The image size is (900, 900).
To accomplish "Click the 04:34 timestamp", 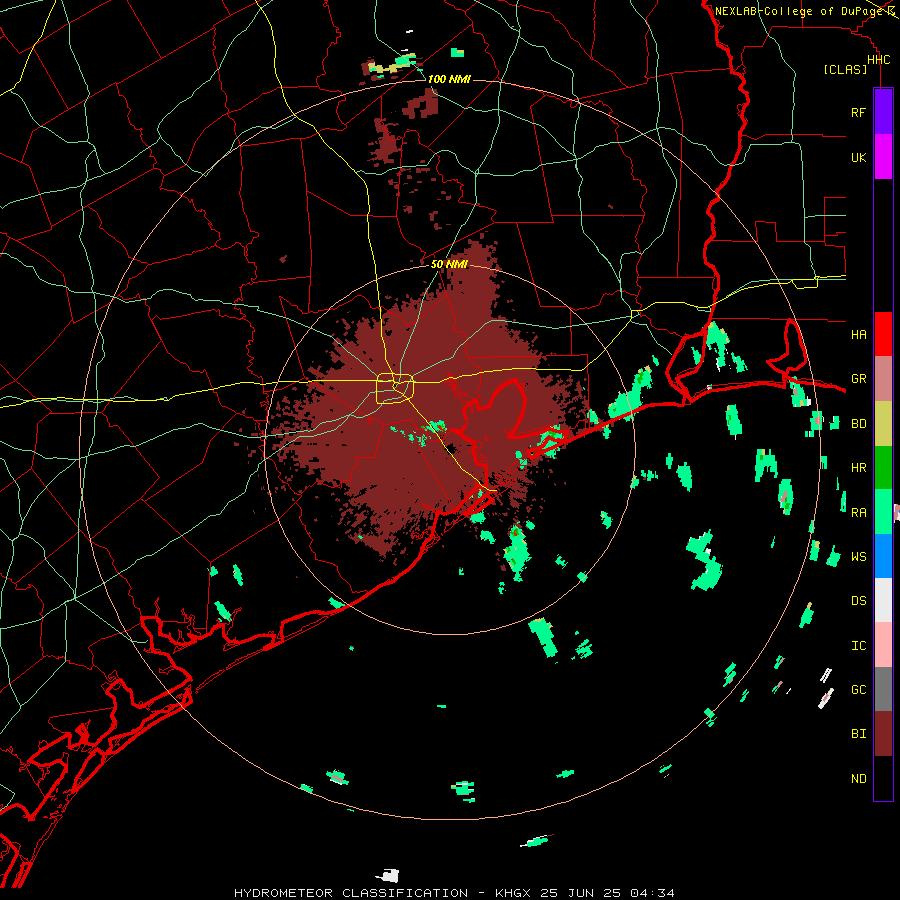I will tap(652, 893).
